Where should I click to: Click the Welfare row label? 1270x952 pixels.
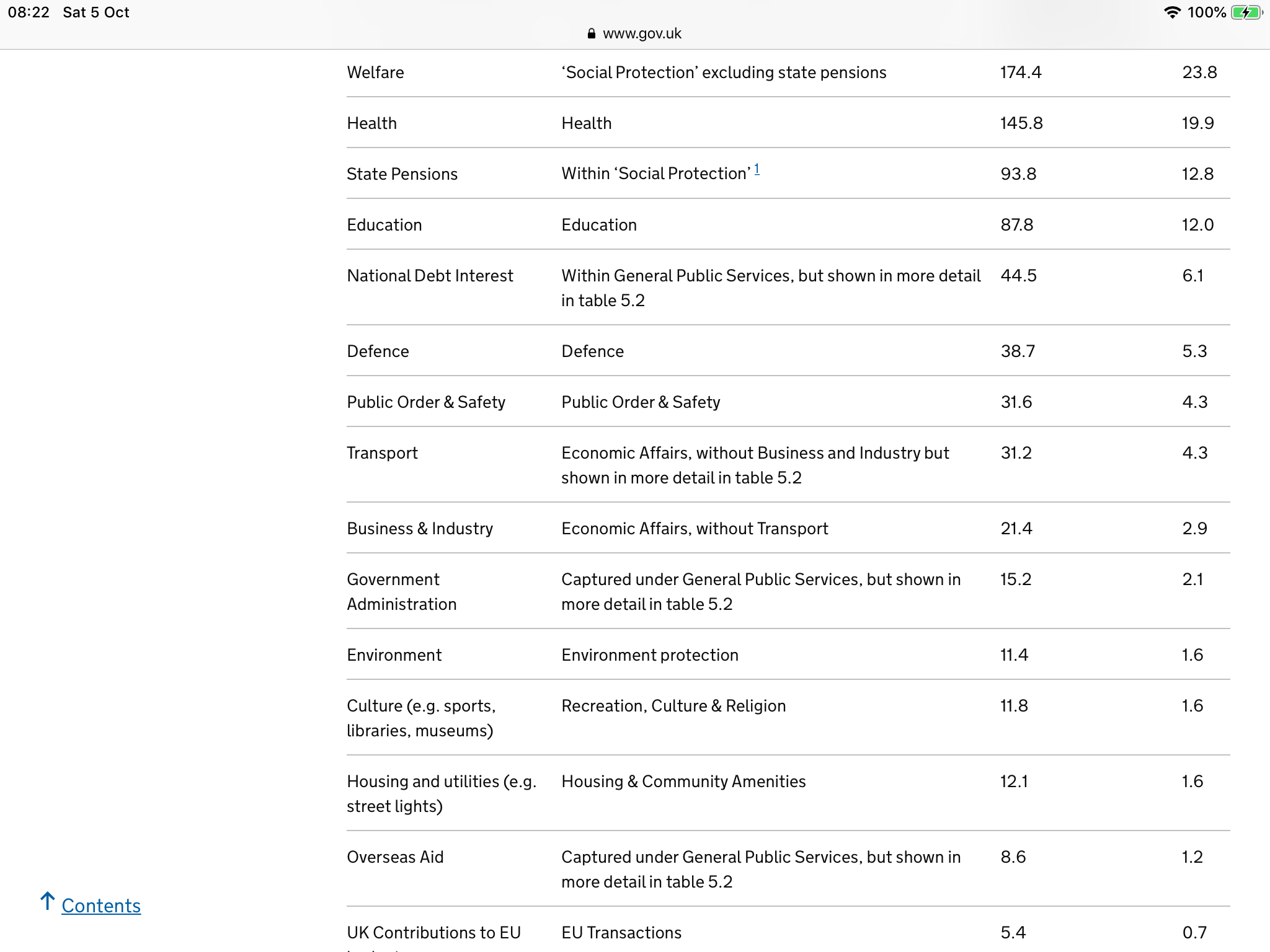[375, 73]
